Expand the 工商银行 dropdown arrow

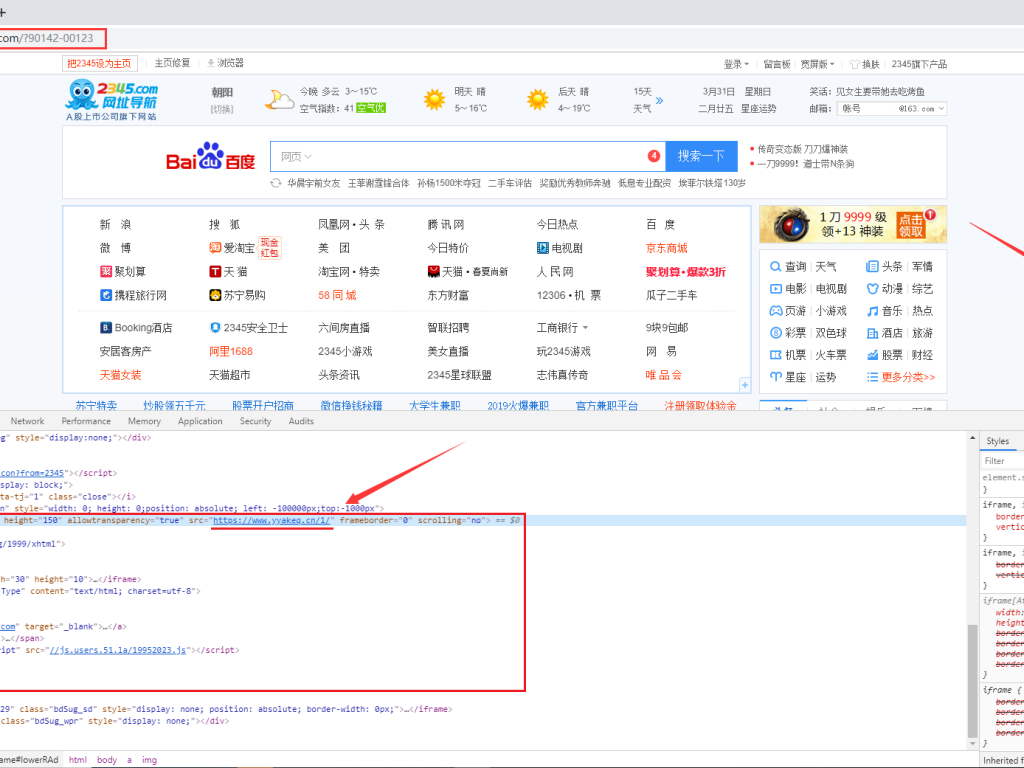click(x=585, y=328)
